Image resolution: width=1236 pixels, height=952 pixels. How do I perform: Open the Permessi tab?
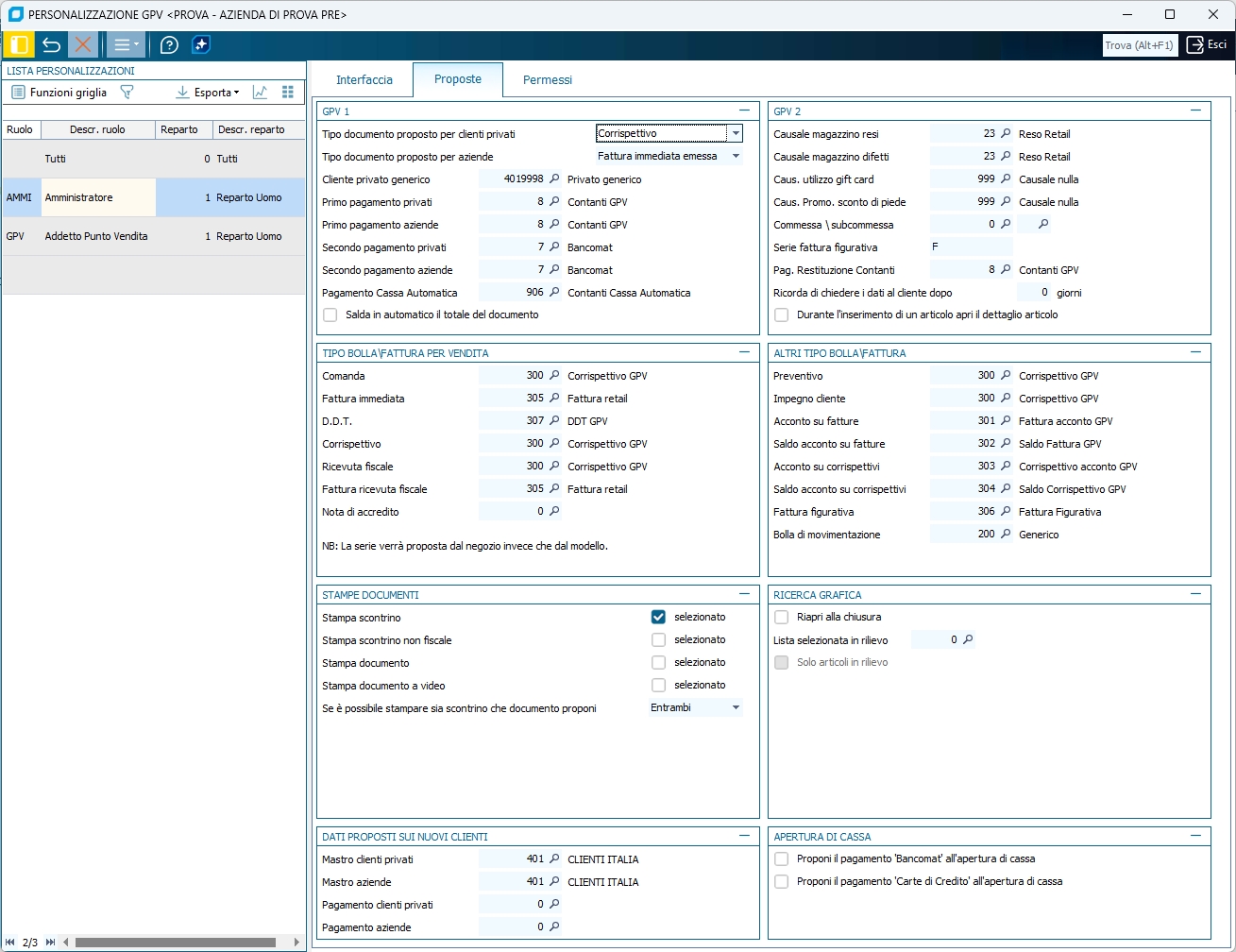coord(548,80)
